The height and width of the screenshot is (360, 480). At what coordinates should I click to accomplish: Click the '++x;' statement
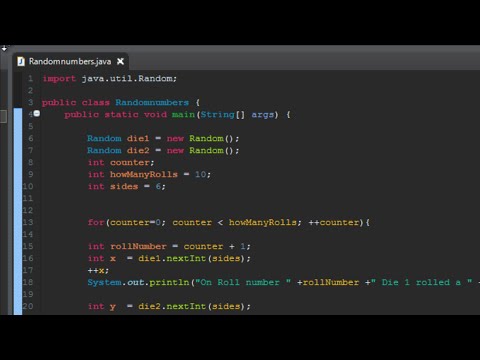pyautogui.click(x=98, y=270)
